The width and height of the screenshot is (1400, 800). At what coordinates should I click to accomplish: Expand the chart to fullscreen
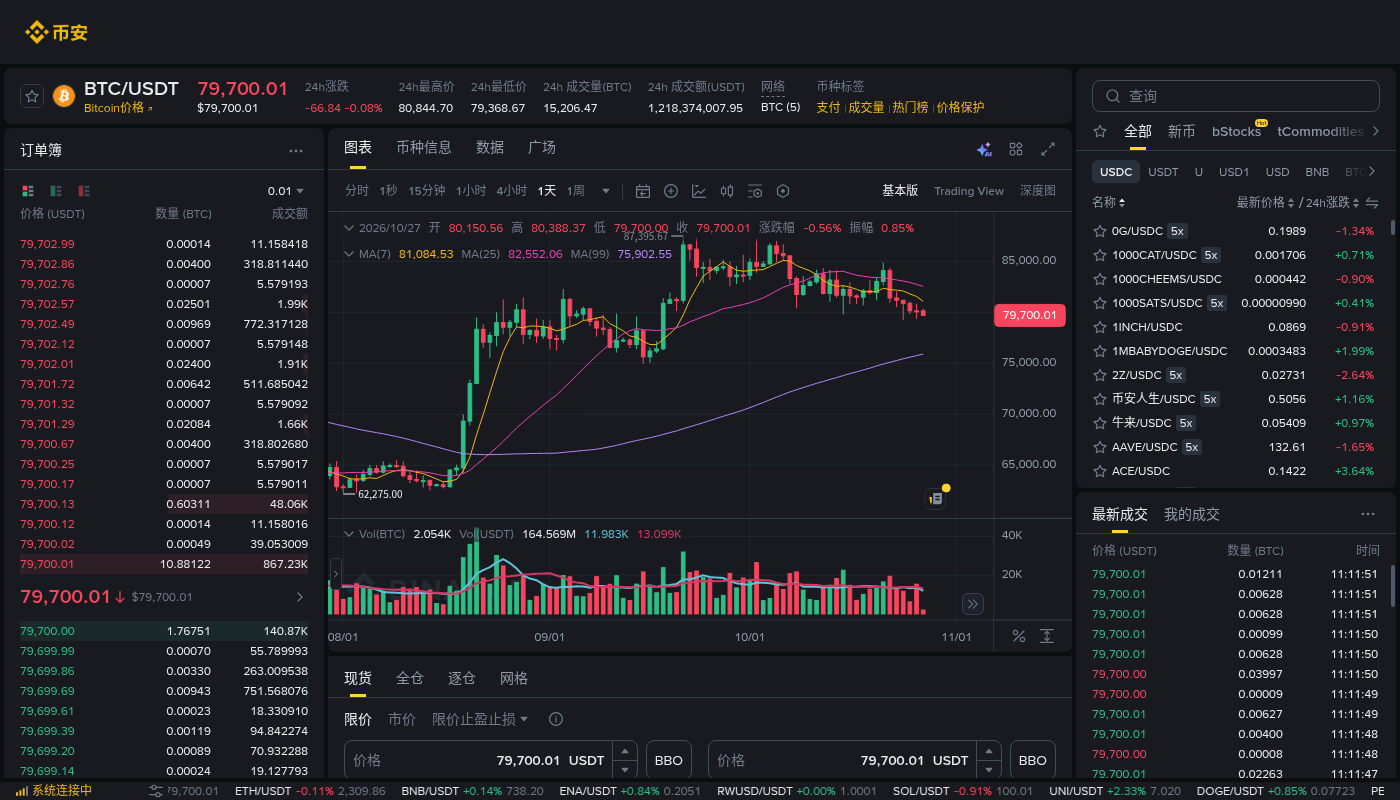[1048, 149]
